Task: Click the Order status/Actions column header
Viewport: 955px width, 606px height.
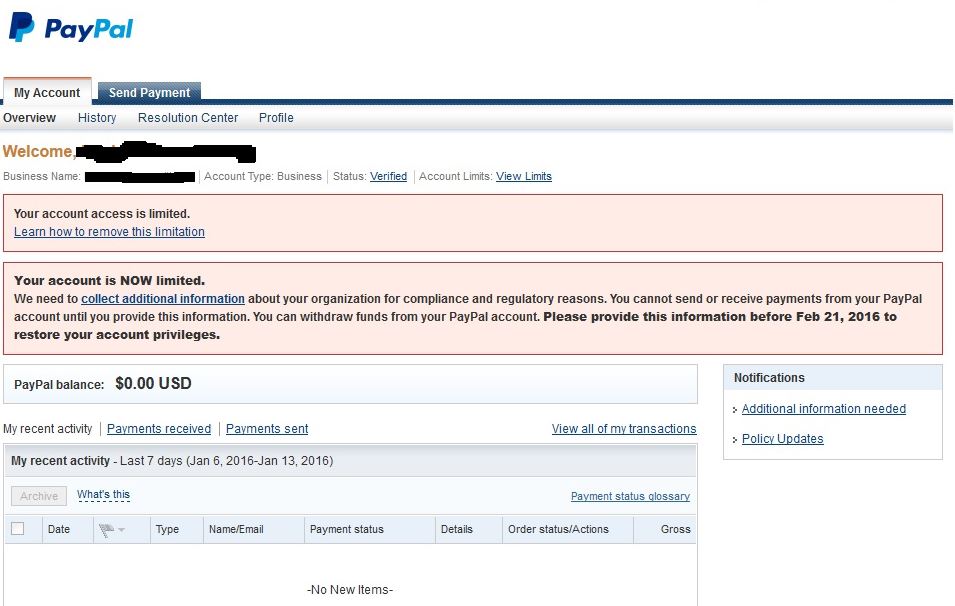Action: (558, 529)
